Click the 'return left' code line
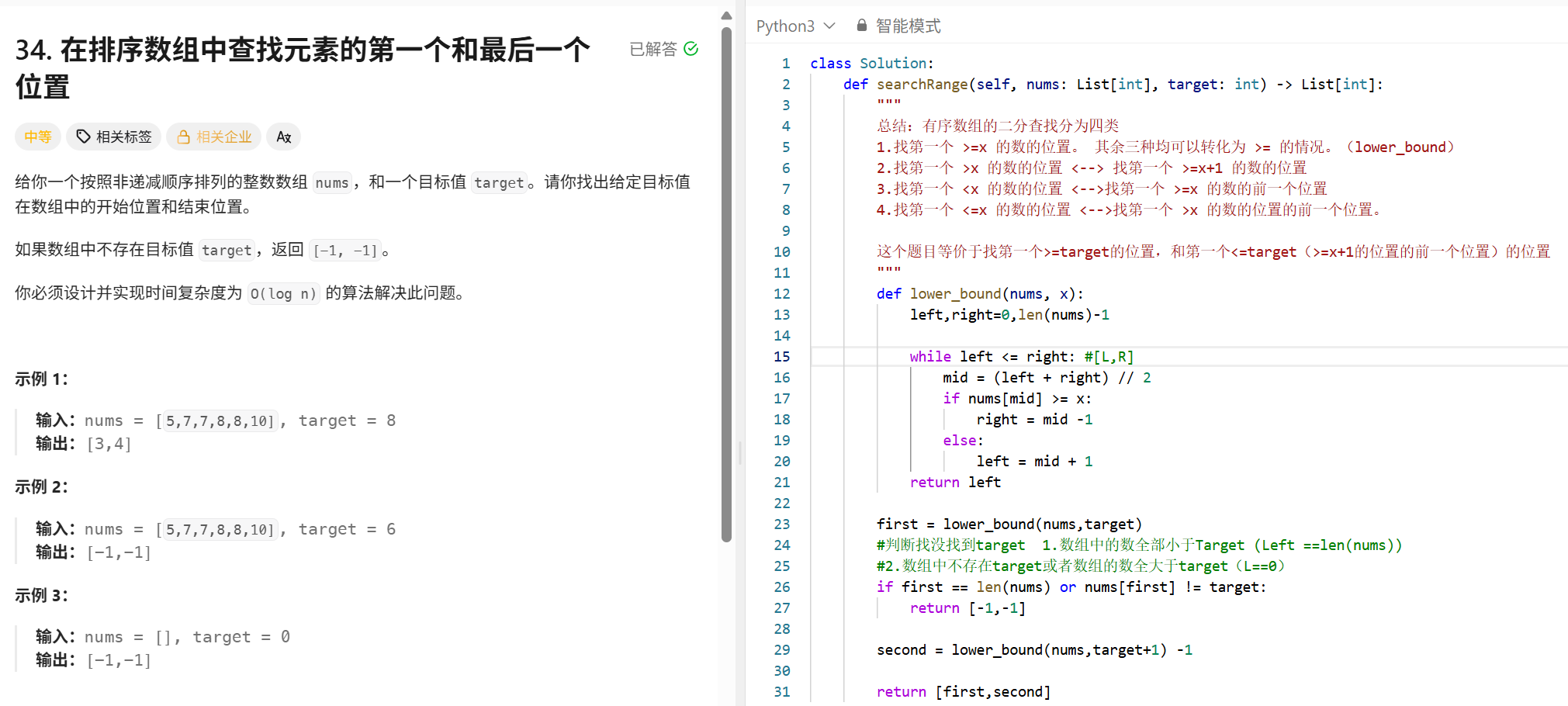The width and height of the screenshot is (1568, 706). pyautogui.click(x=955, y=483)
